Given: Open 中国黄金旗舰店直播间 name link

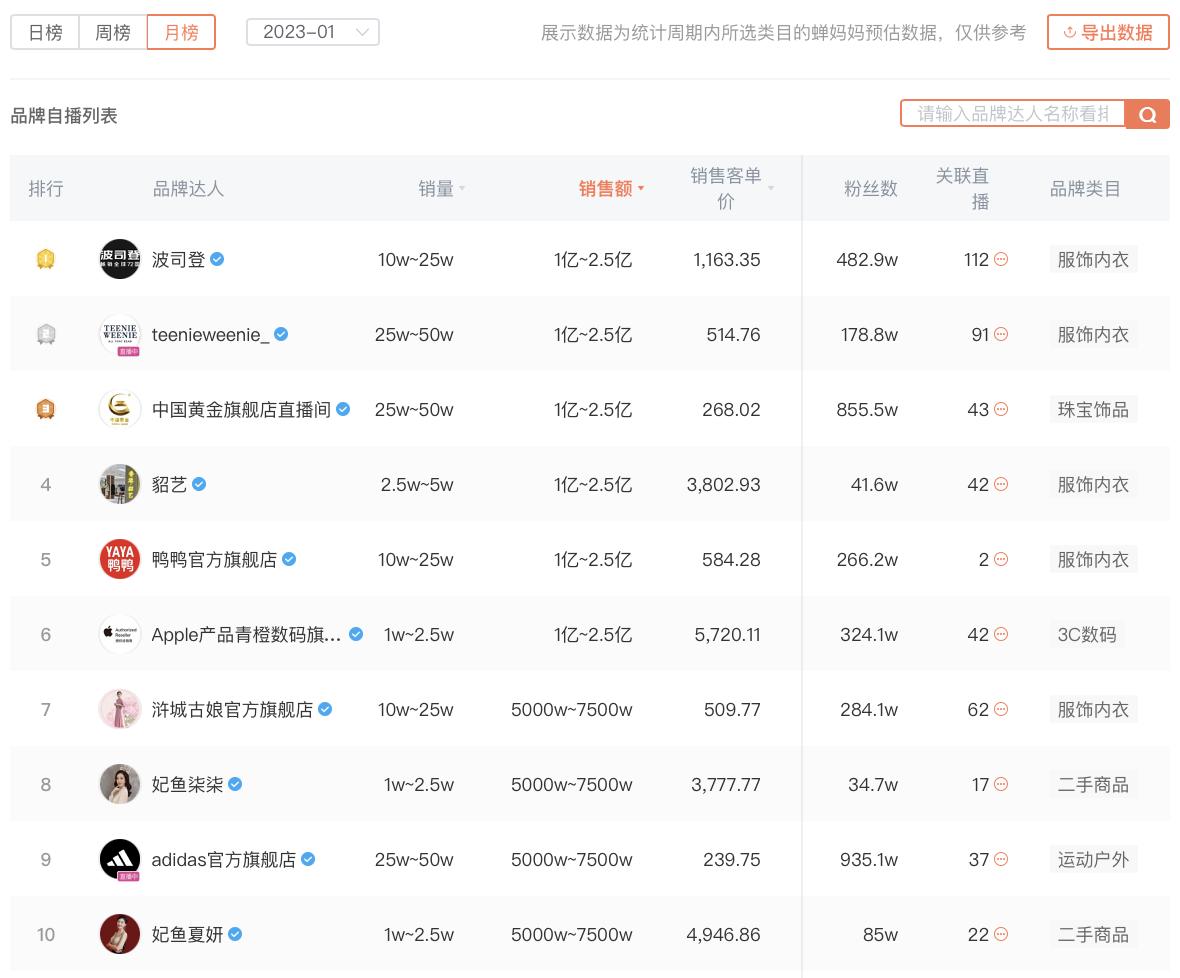Looking at the screenshot, I should pos(241,409).
